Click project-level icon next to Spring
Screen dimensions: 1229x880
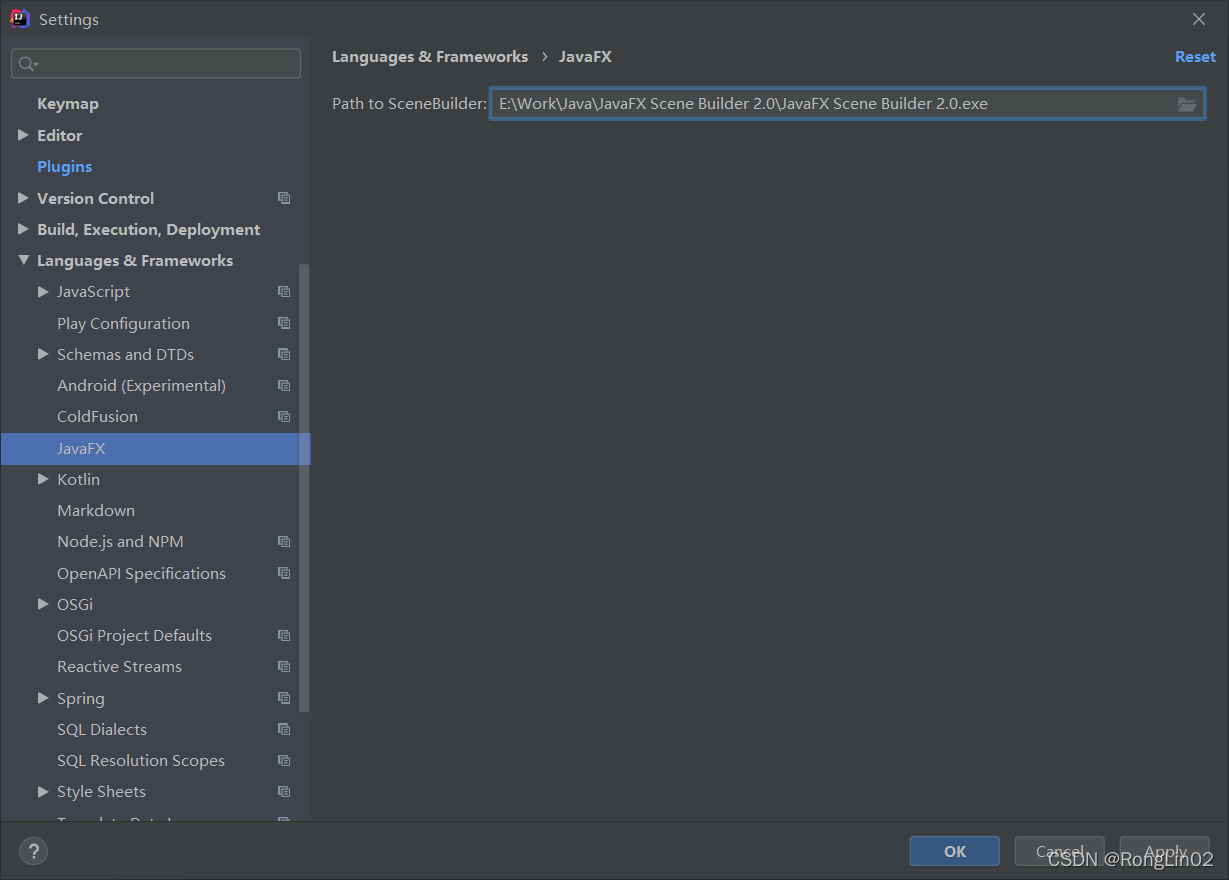click(x=284, y=698)
